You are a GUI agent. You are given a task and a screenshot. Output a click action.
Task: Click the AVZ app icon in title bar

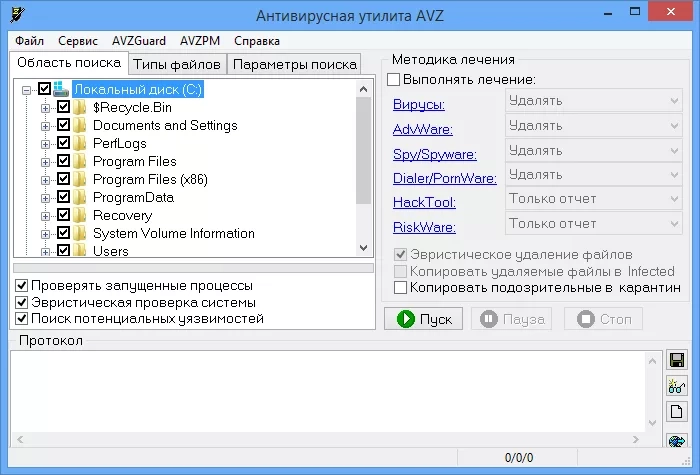(17, 15)
